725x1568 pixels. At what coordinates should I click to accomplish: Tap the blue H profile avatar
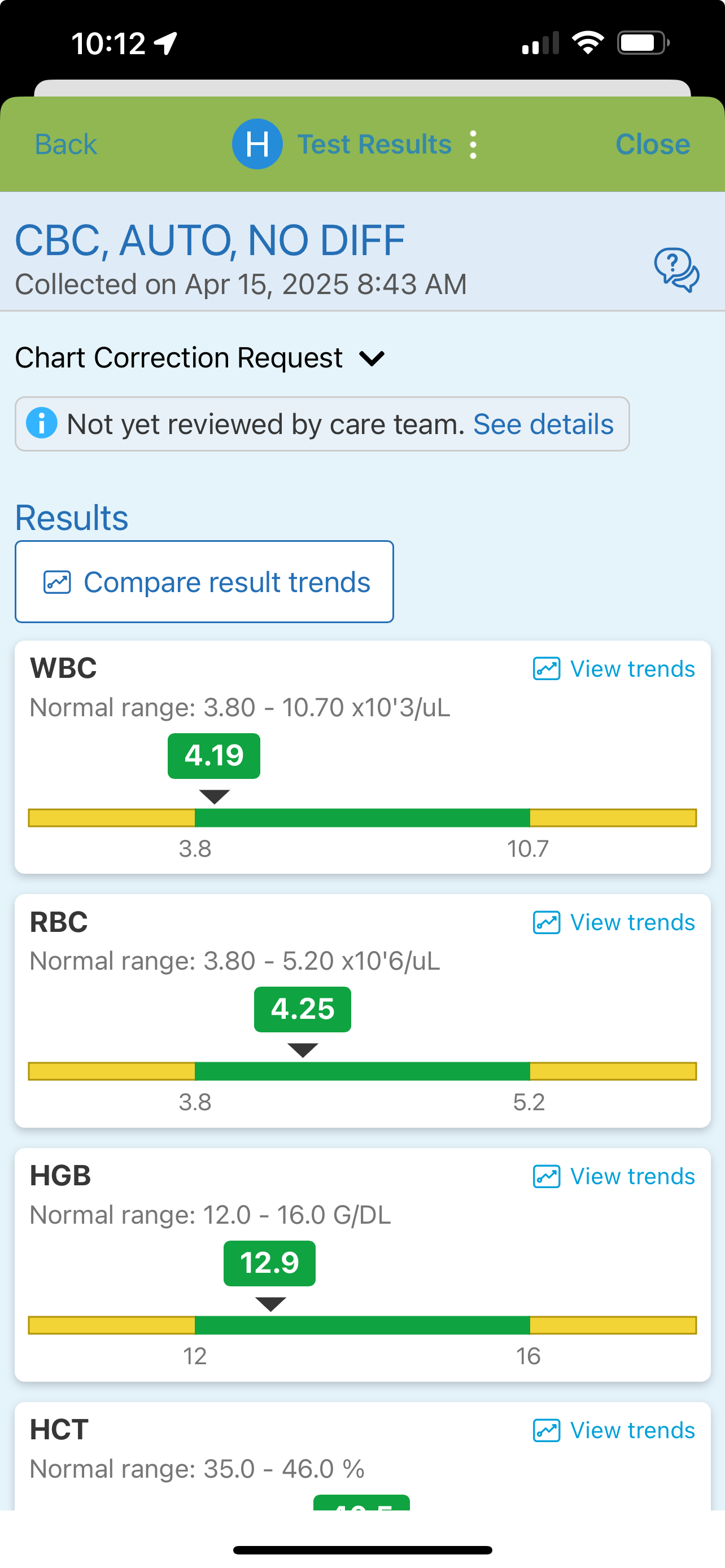point(257,144)
